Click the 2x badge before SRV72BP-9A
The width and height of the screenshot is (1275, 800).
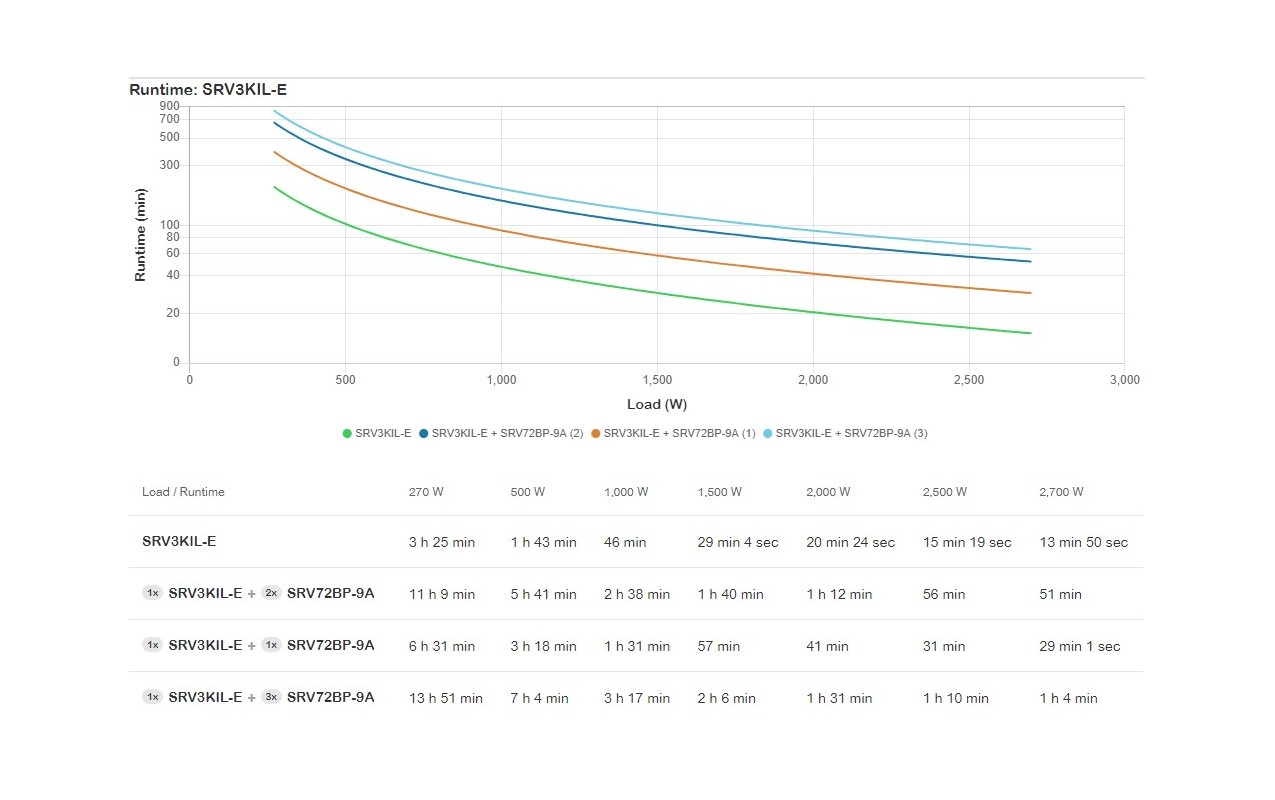pos(271,593)
